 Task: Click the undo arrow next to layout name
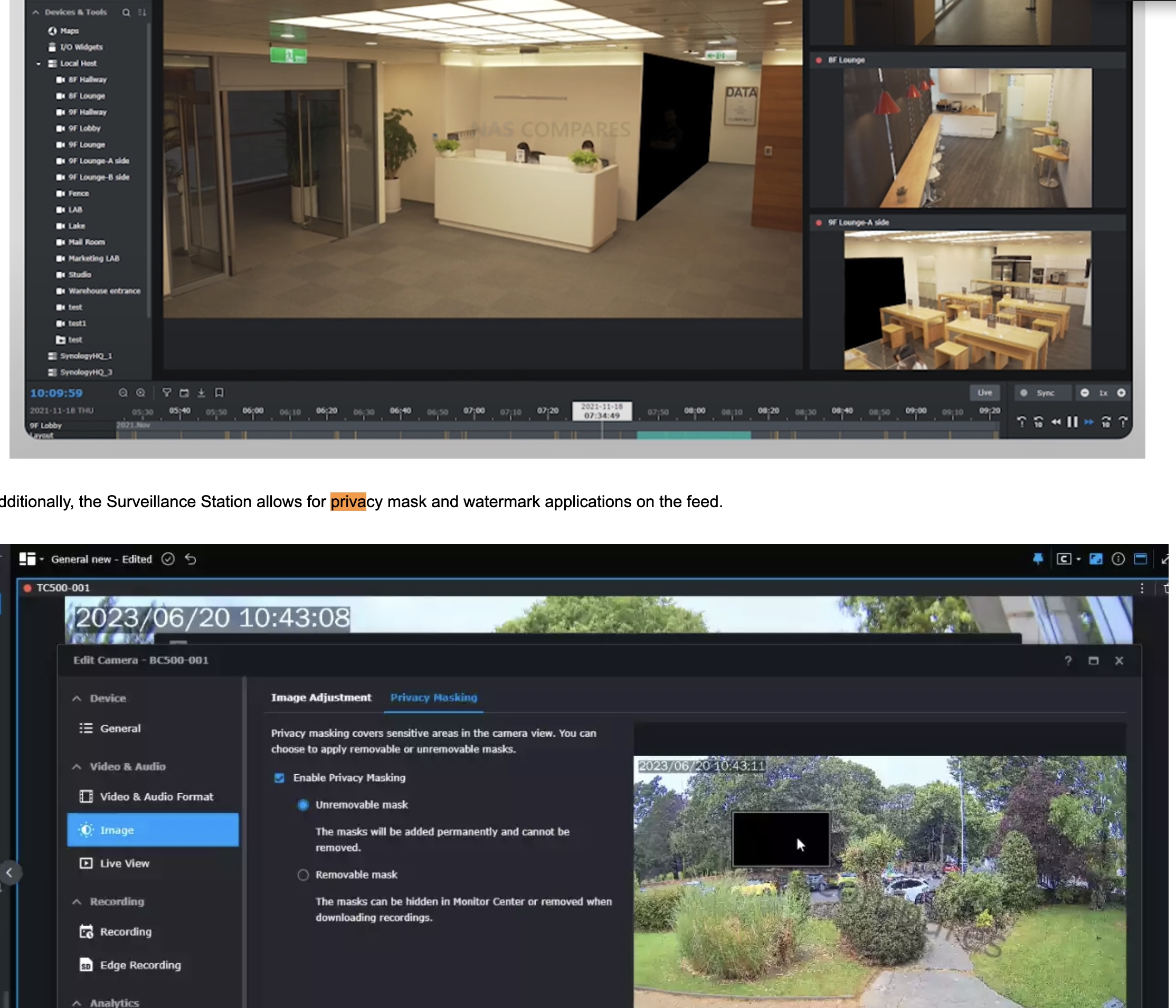click(x=191, y=559)
